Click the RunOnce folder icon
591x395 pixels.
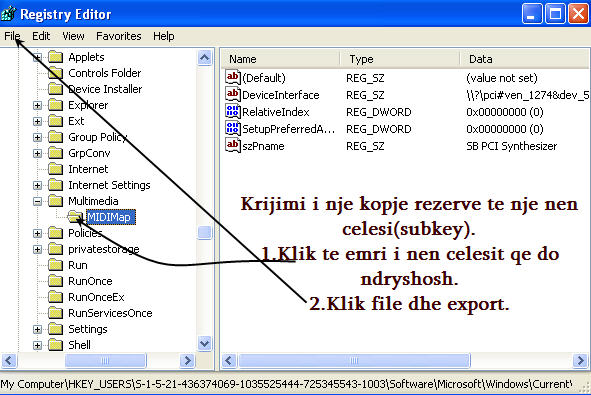tap(55, 281)
